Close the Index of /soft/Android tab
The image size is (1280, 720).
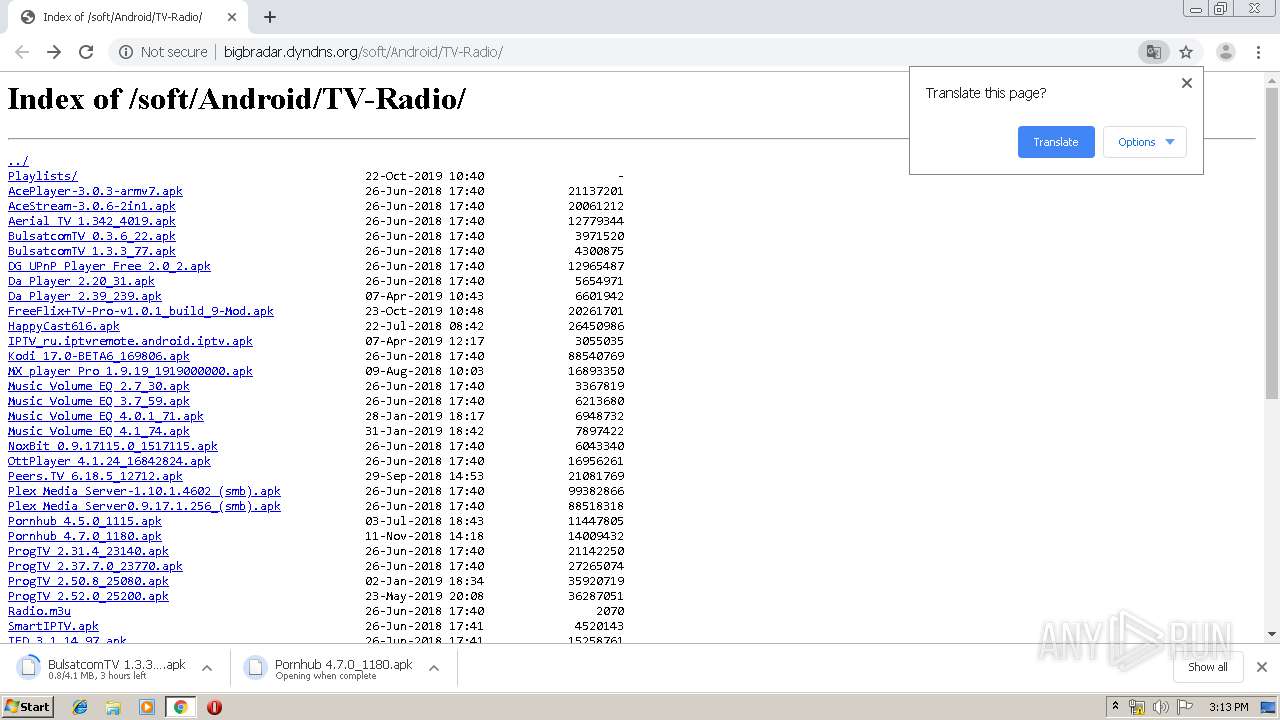click(x=232, y=17)
